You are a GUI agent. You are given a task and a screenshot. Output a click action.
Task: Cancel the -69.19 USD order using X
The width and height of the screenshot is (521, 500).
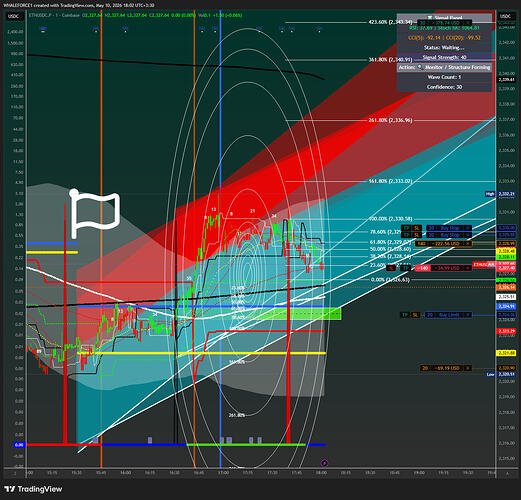[x=468, y=368]
